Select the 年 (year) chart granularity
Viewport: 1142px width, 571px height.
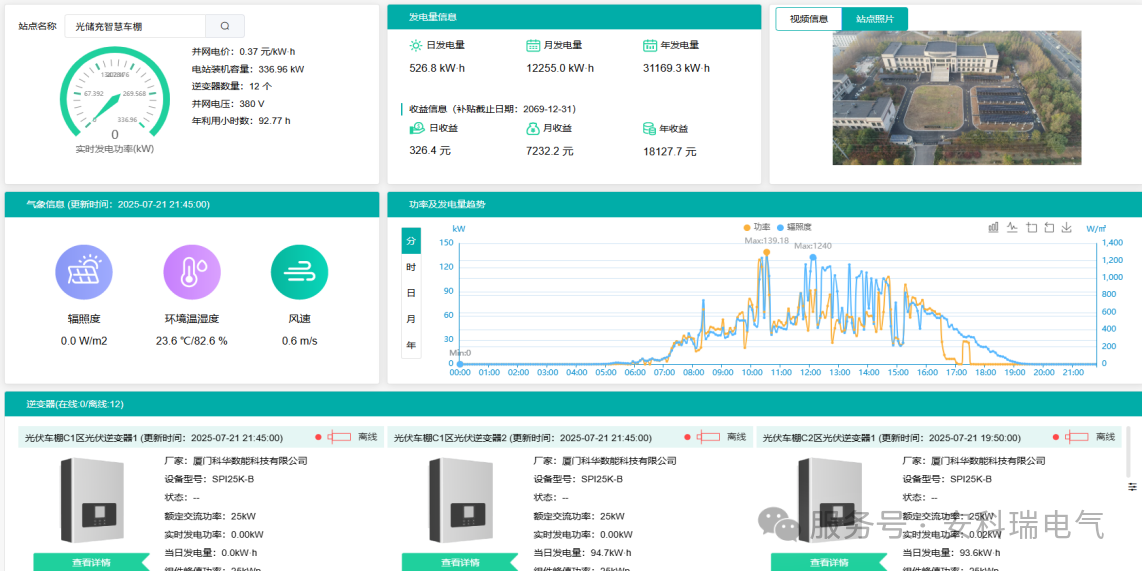[x=411, y=345]
